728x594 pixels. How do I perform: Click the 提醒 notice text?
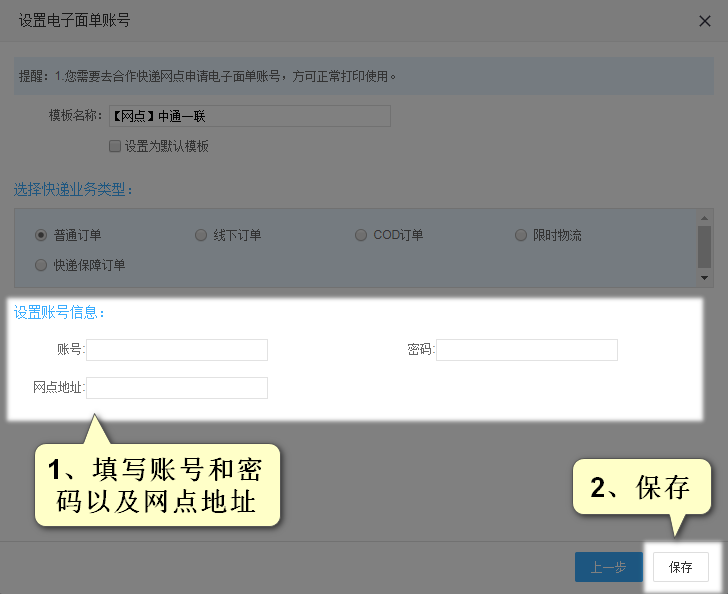207,76
